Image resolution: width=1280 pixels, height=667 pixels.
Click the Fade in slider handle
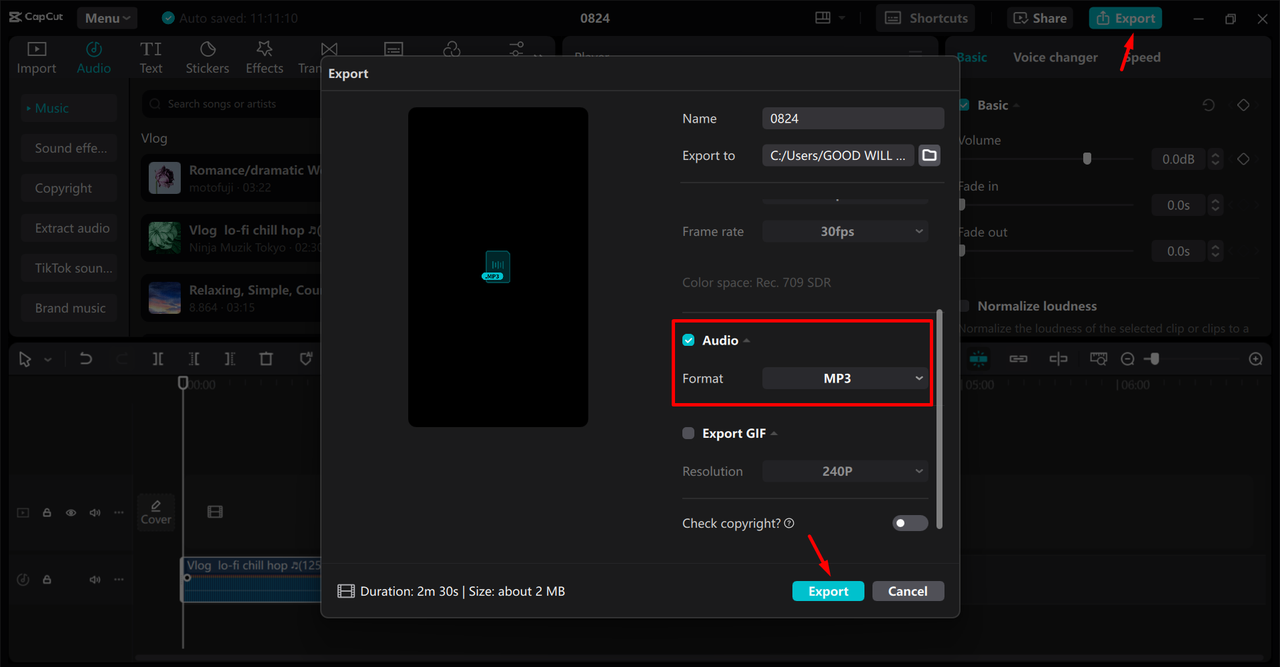[961, 205]
